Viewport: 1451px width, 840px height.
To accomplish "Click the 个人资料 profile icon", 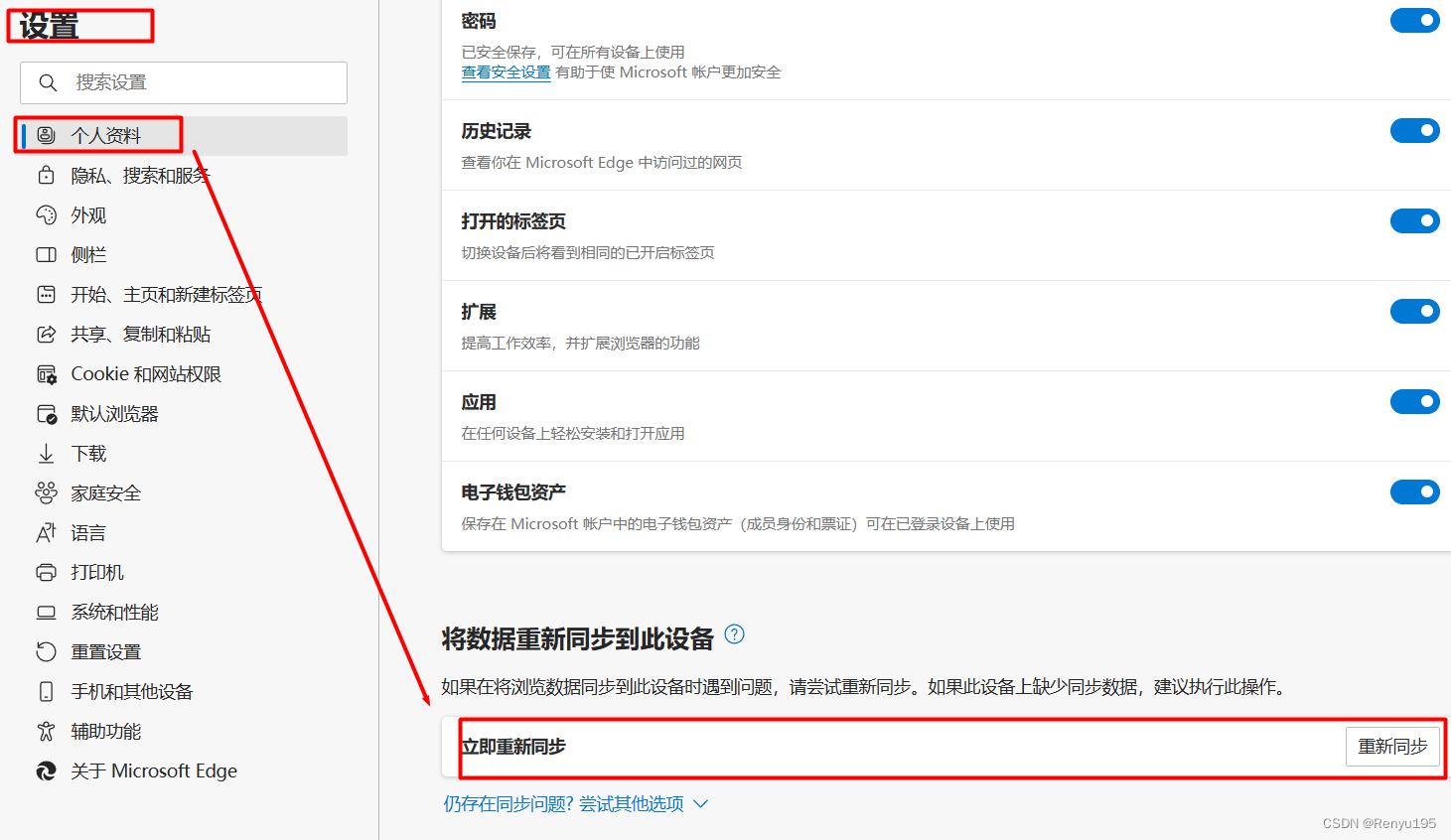I will 46,135.
